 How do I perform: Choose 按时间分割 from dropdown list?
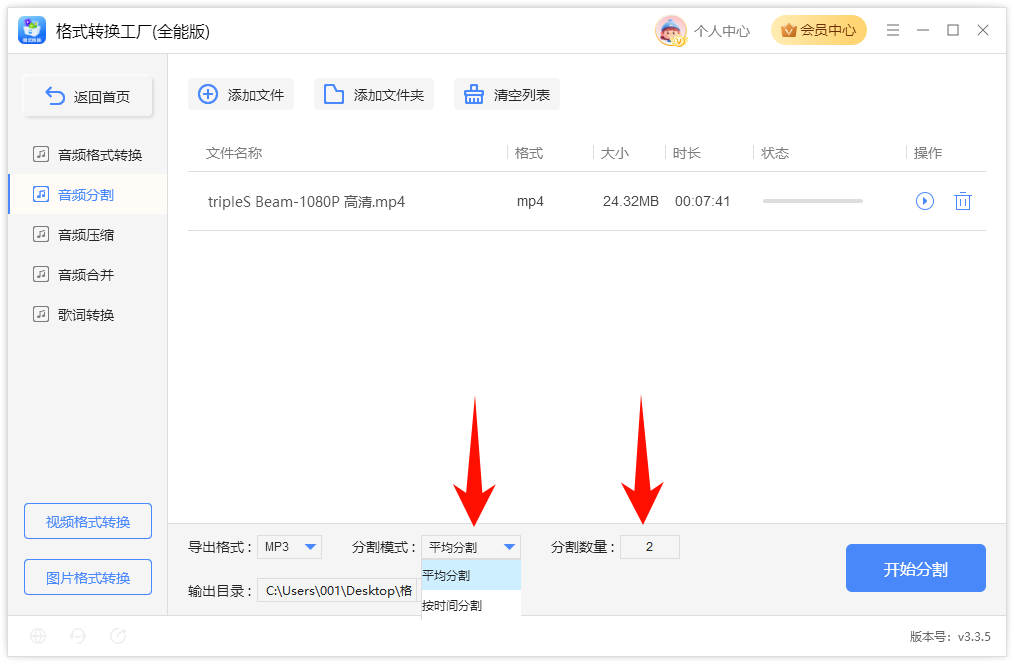[x=471, y=605]
